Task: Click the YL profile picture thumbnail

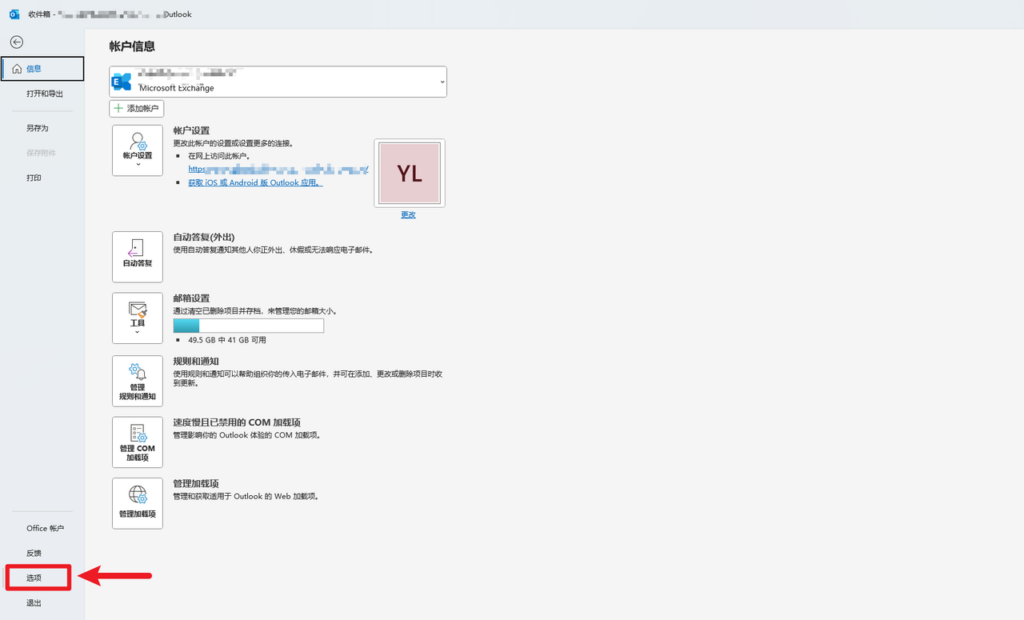Action: coord(409,173)
